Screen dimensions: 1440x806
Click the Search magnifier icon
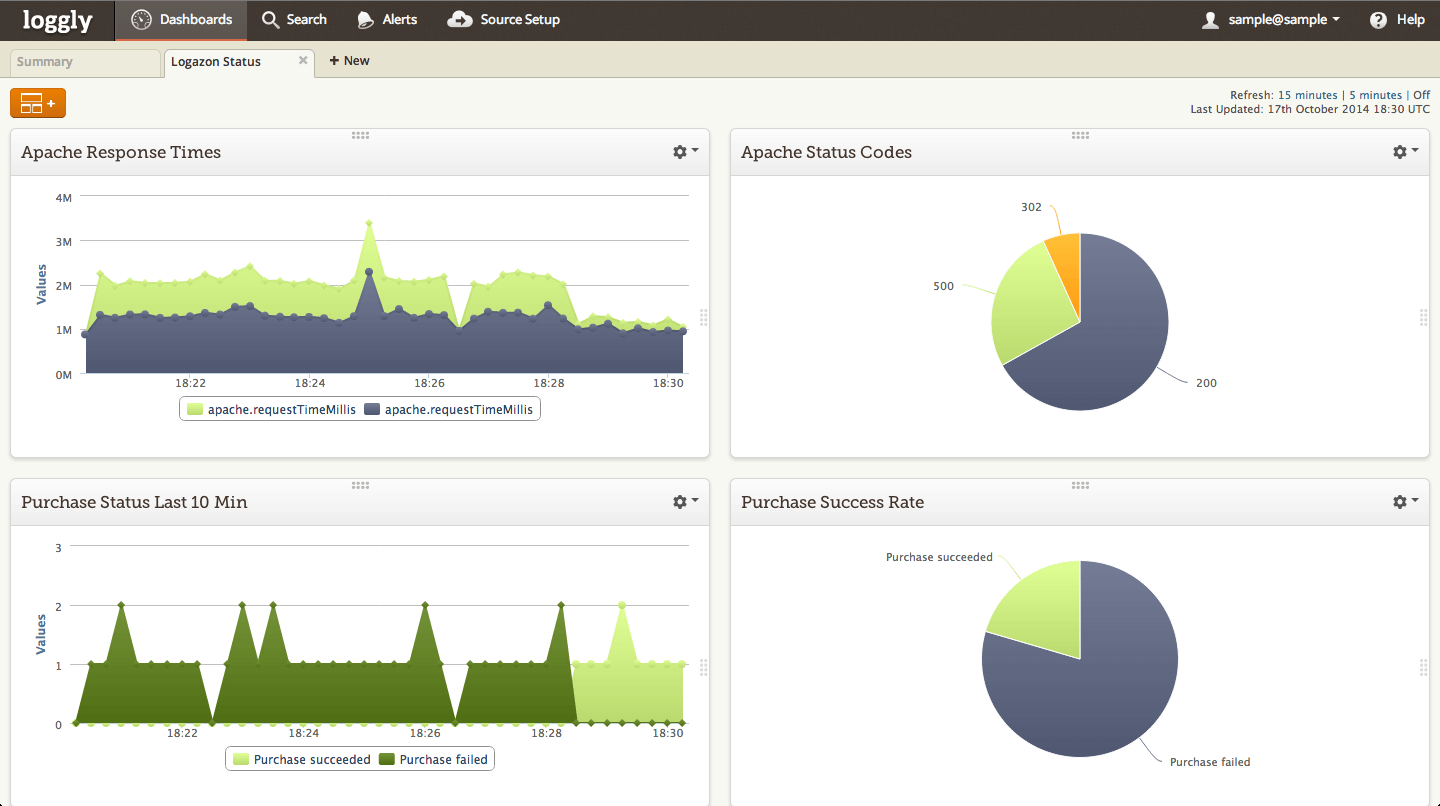coord(270,20)
